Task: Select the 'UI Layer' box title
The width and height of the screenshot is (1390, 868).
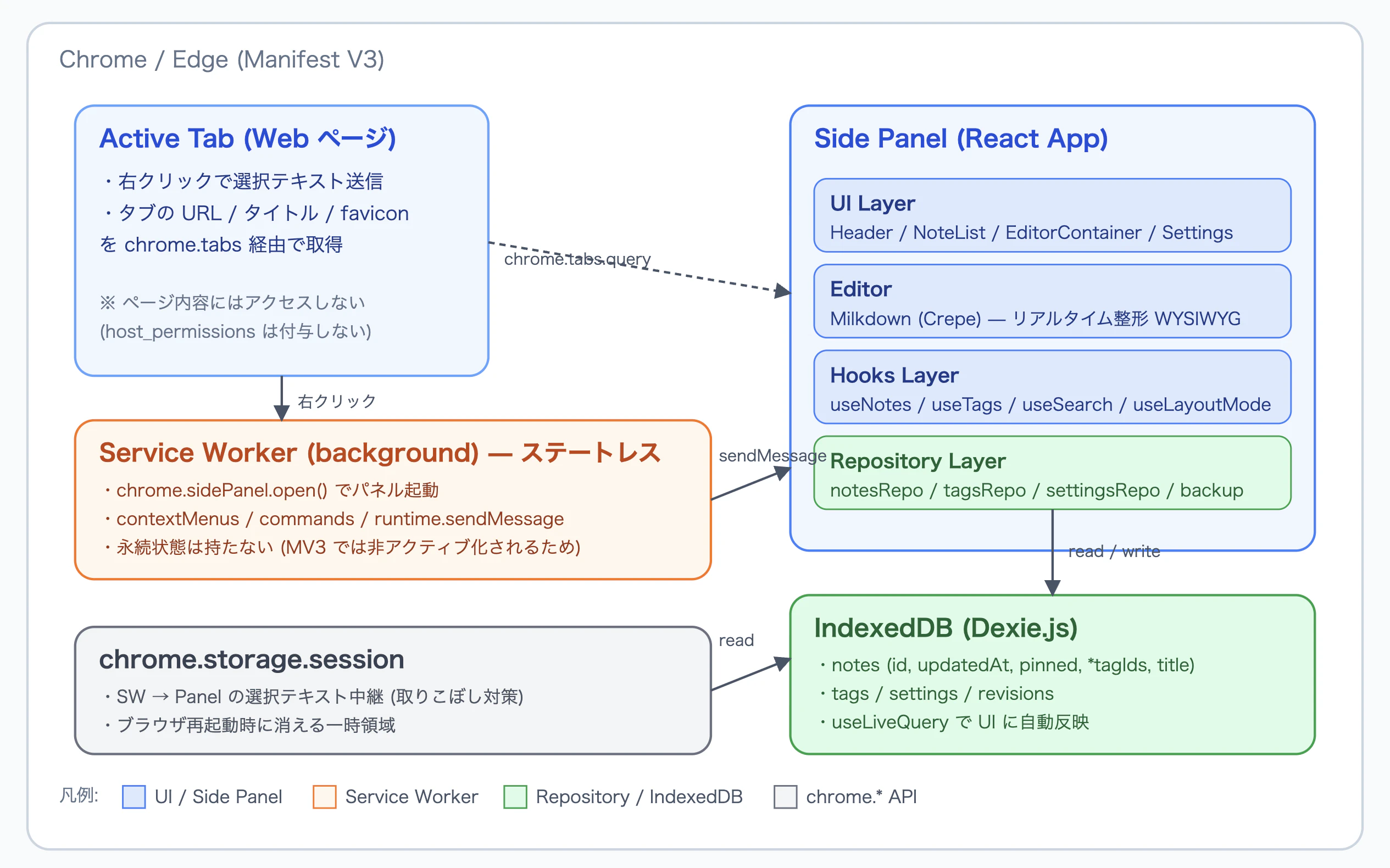Action: [x=872, y=203]
